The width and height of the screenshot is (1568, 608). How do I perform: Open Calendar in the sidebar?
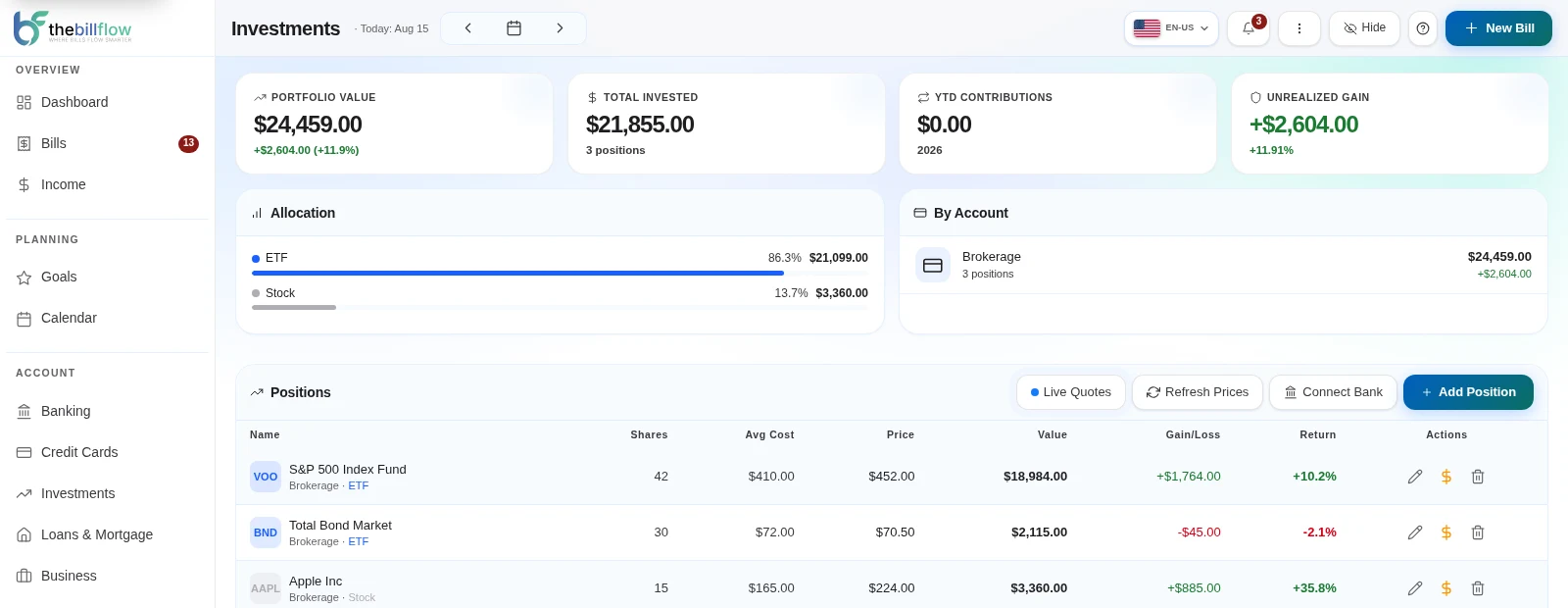(108, 318)
